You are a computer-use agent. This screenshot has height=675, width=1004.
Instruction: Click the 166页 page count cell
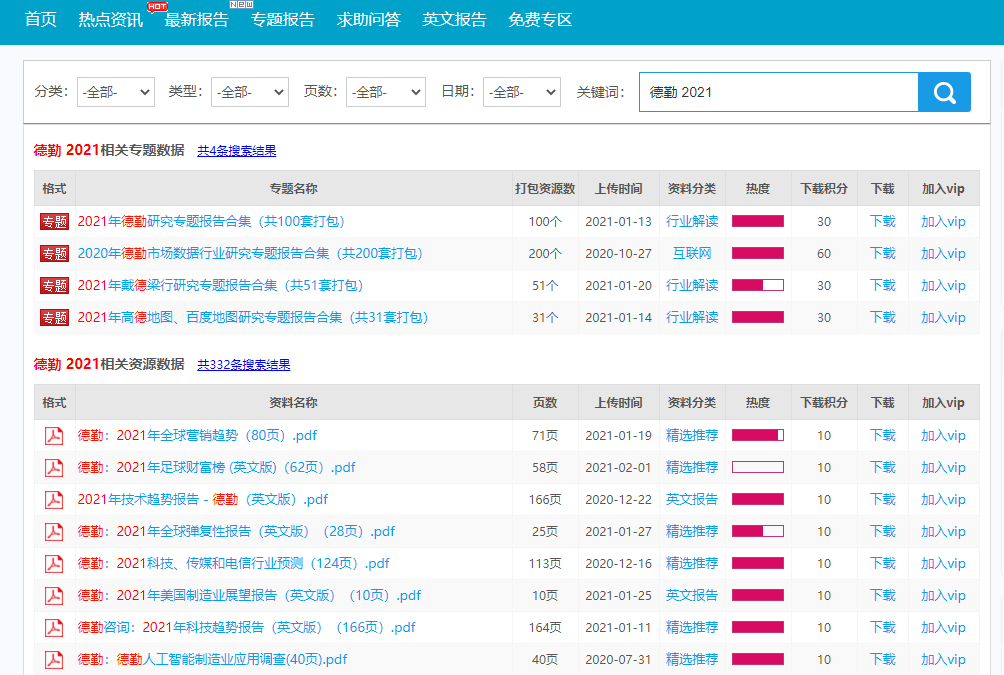click(545, 500)
